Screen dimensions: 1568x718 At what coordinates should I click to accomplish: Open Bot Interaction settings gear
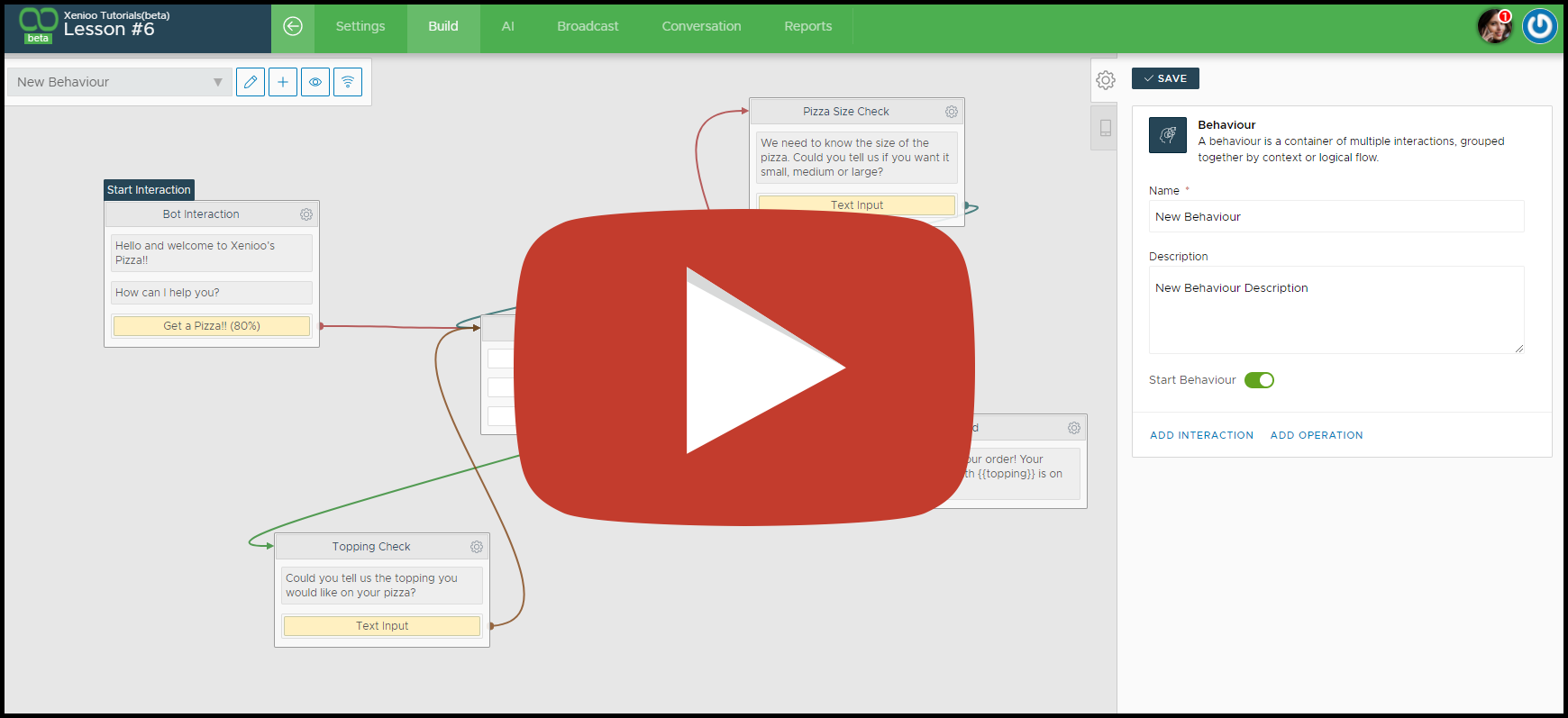click(x=306, y=214)
